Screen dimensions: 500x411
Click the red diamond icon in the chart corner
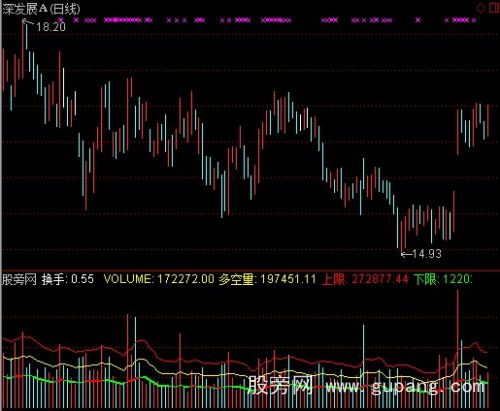pos(481,8)
